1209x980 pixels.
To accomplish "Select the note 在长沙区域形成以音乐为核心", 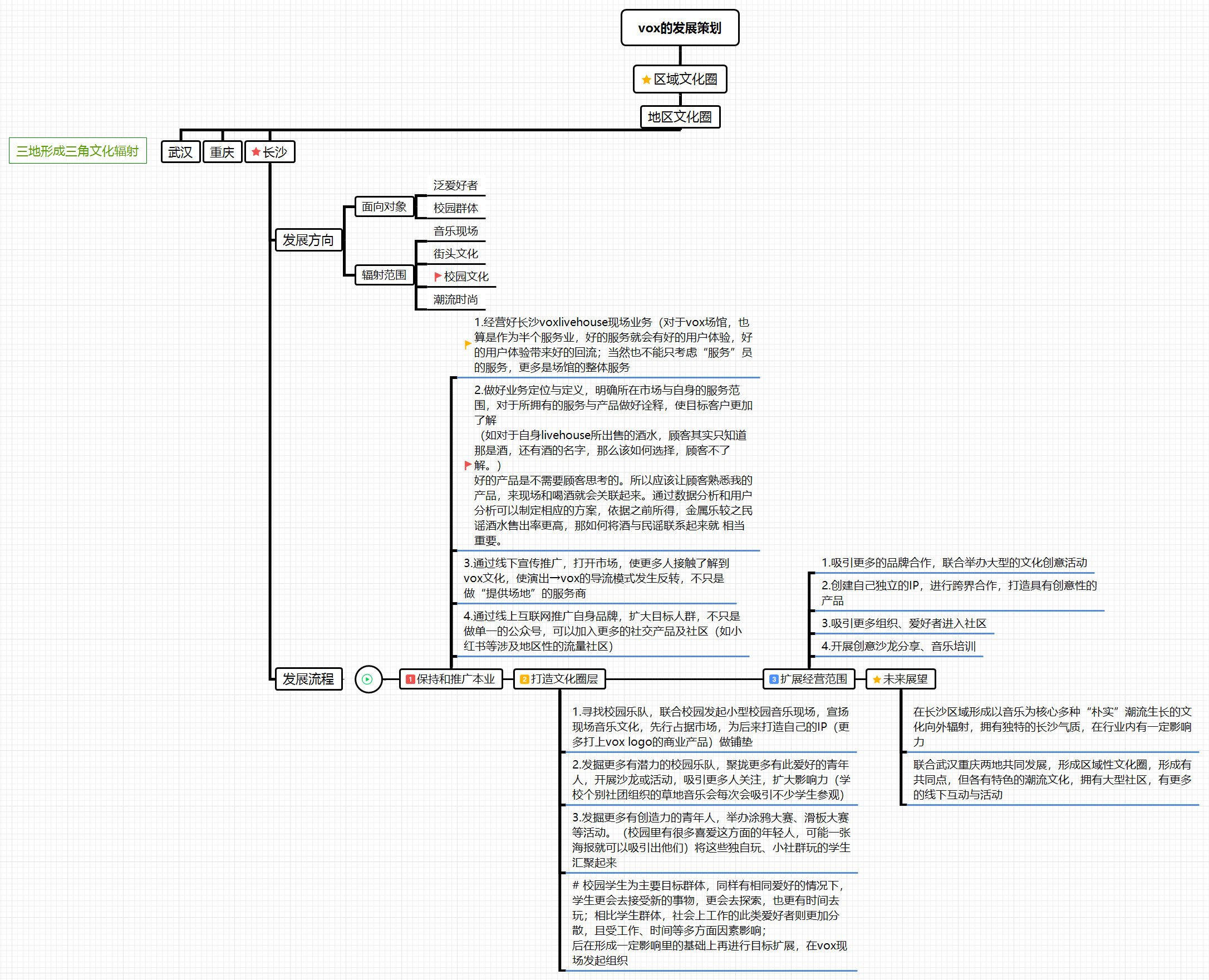I will point(1053,727).
